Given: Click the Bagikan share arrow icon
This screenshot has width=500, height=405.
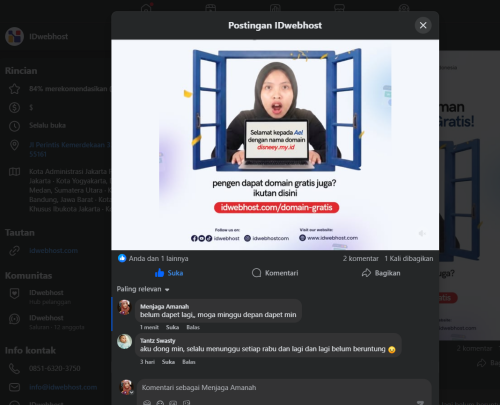Looking at the screenshot, I should pyautogui.click(x=366, y=273).
